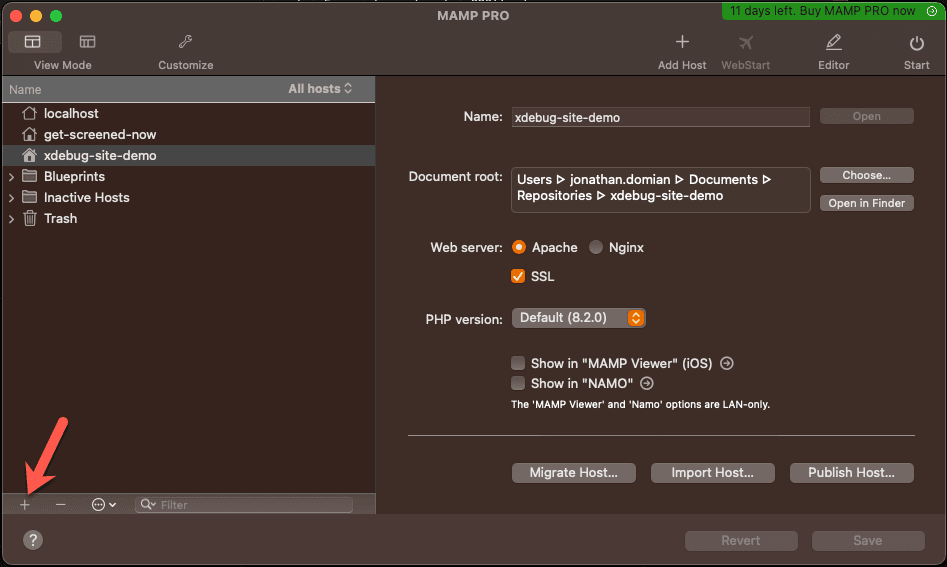The width and height of the screenshot is (947, 567).
Task: Select the xdebug-site-demo host row
Action: [188, 155]
